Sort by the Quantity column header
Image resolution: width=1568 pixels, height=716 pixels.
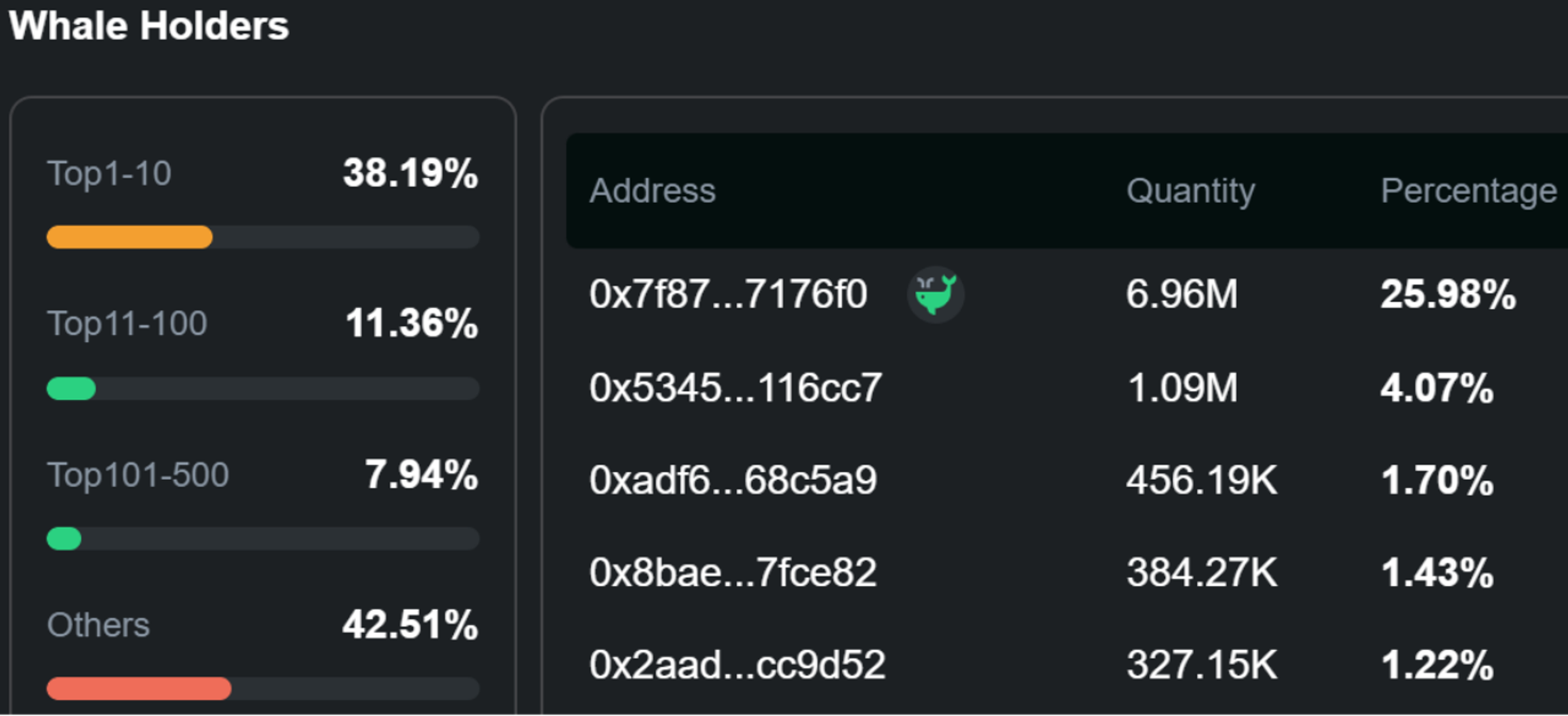pos(1190,191)
